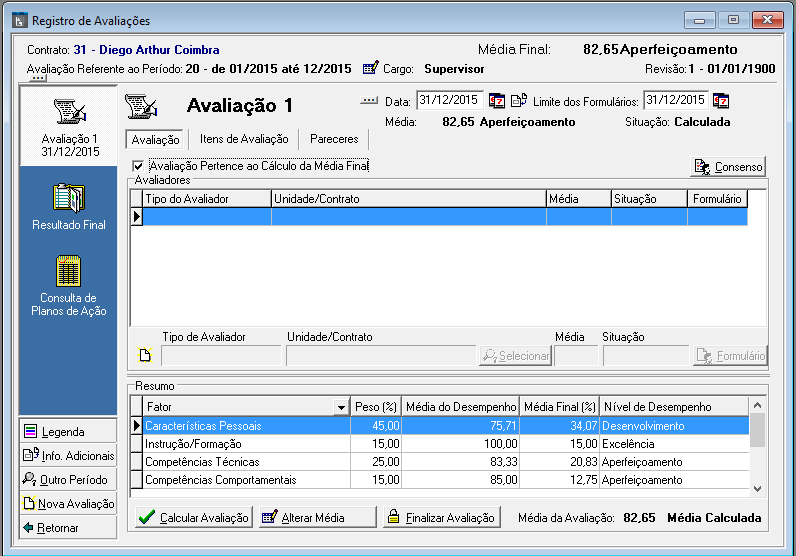The height and width of the screenshot is (556, 796).
Task: Click the ellipsis button under Avaliação Referente
Action: (38, 79)
